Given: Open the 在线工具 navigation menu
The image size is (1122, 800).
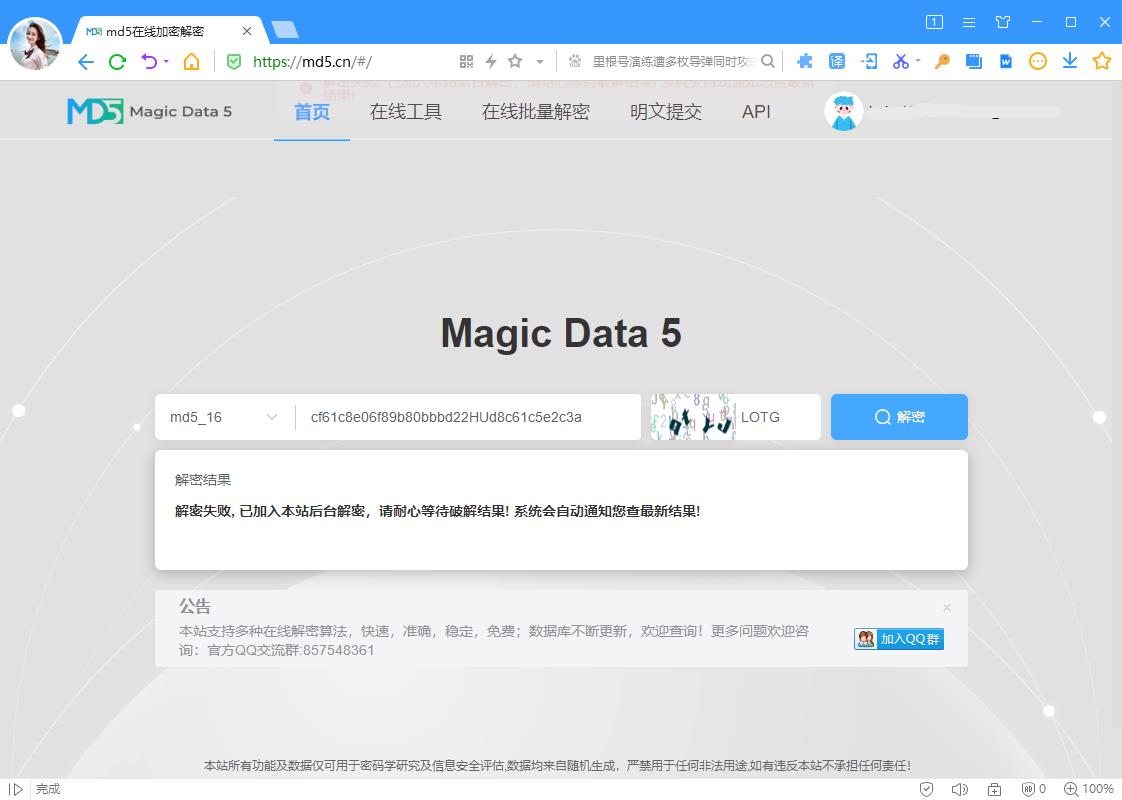Looking at the screenshot, I should 405,112.
